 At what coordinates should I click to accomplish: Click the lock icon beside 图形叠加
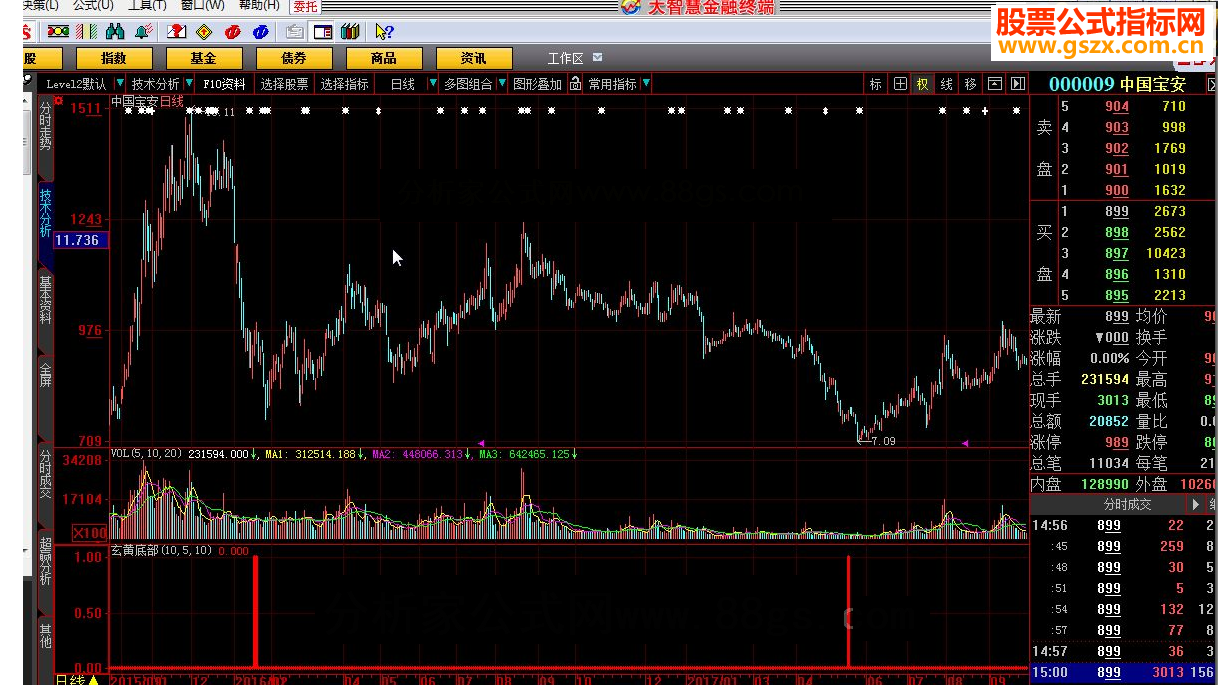click(576, 84)
